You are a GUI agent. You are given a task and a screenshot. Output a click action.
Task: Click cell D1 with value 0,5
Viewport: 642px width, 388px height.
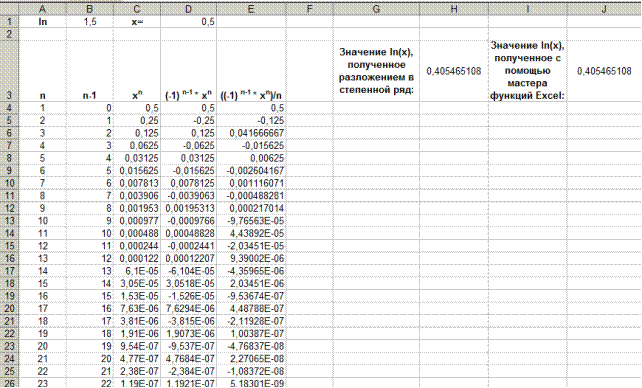[x=188, y=22]
